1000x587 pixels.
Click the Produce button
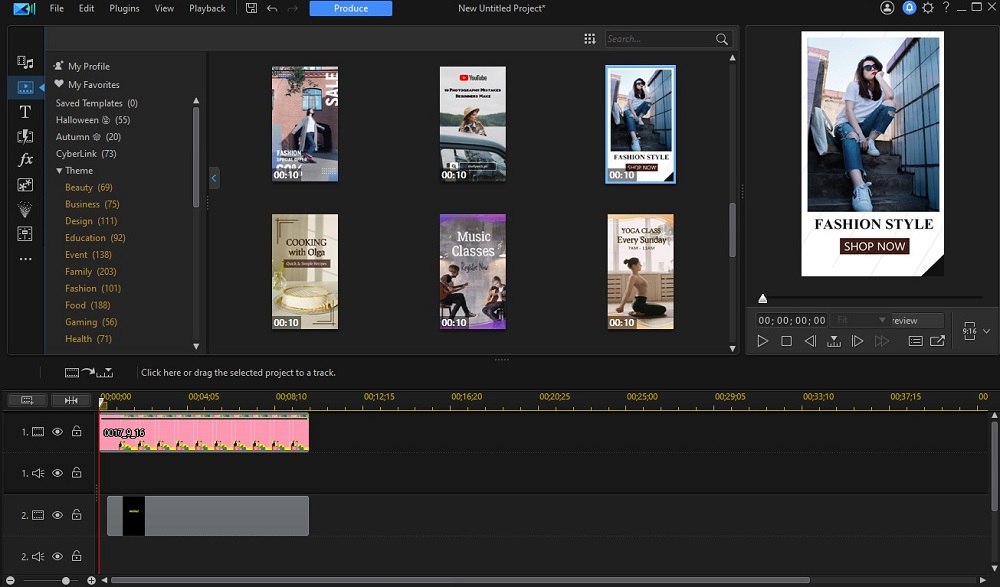349,8
